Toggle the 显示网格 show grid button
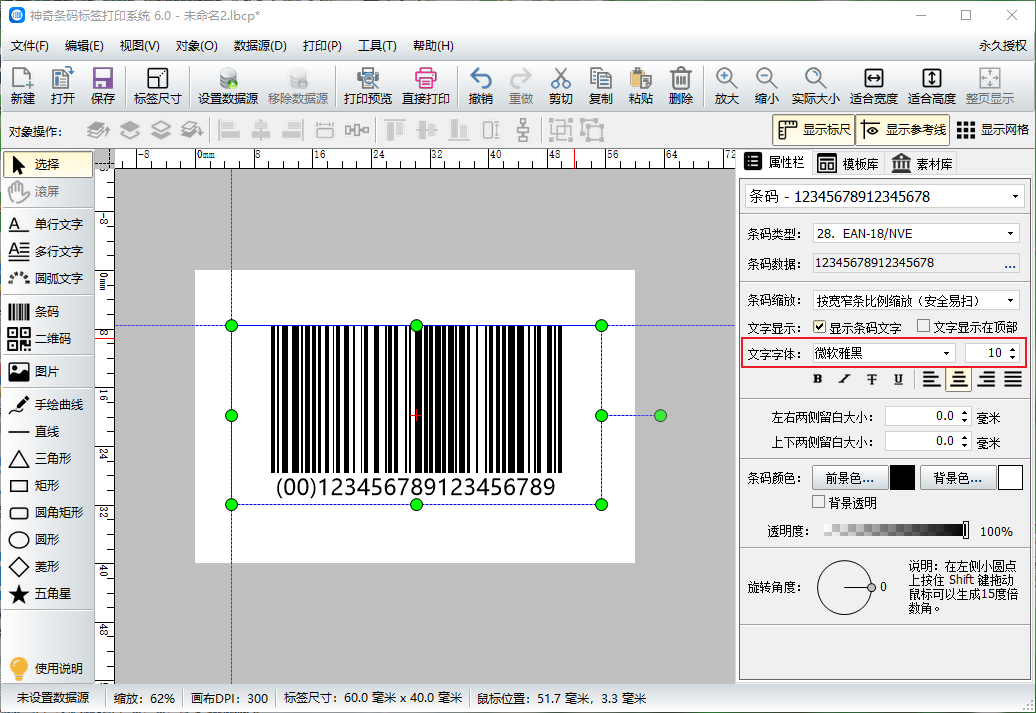Viewport: 1036px width, 713px height. pyautogui.click(x=992, y=130)
